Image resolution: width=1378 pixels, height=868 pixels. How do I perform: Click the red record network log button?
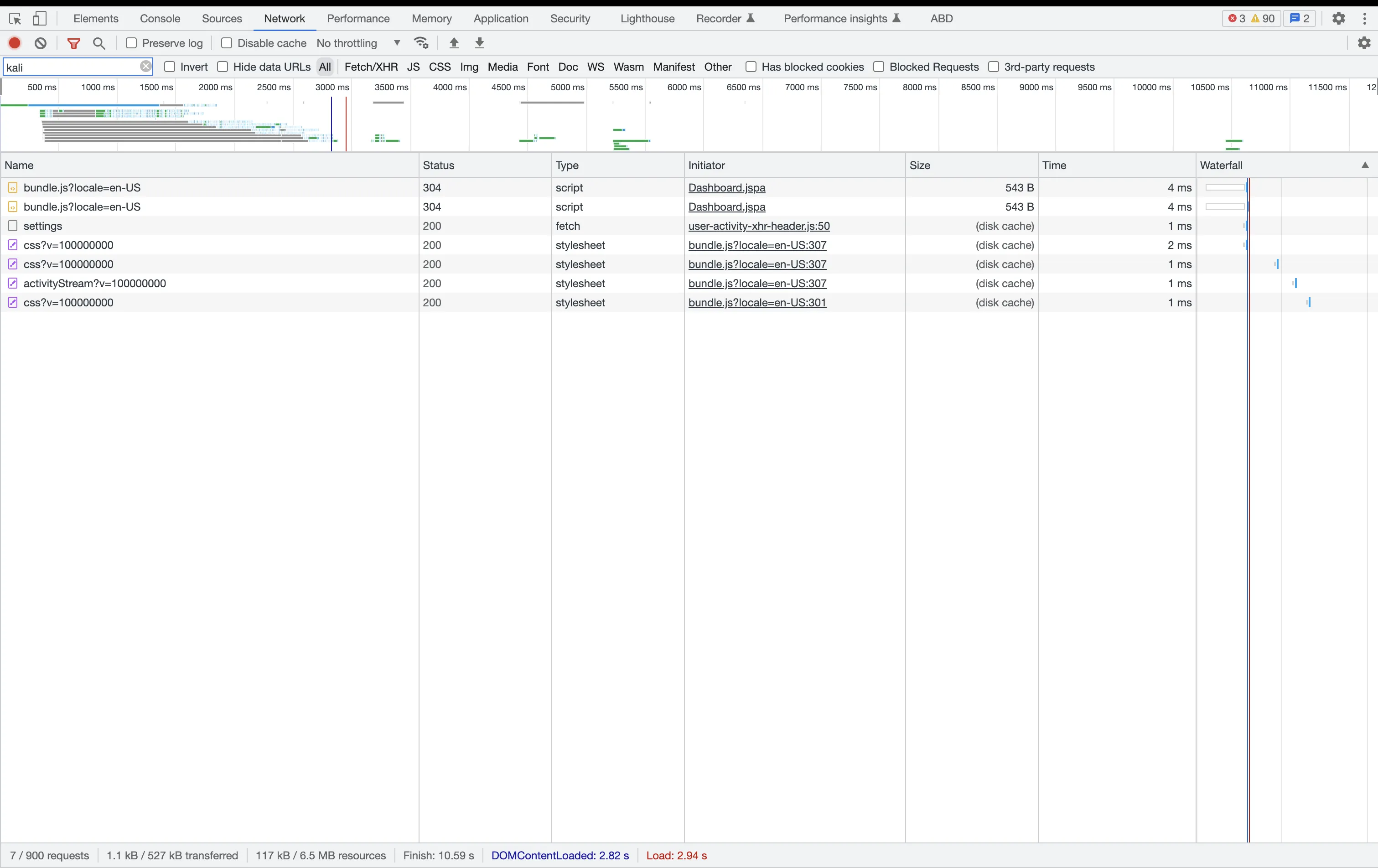(x=15, y=43)
